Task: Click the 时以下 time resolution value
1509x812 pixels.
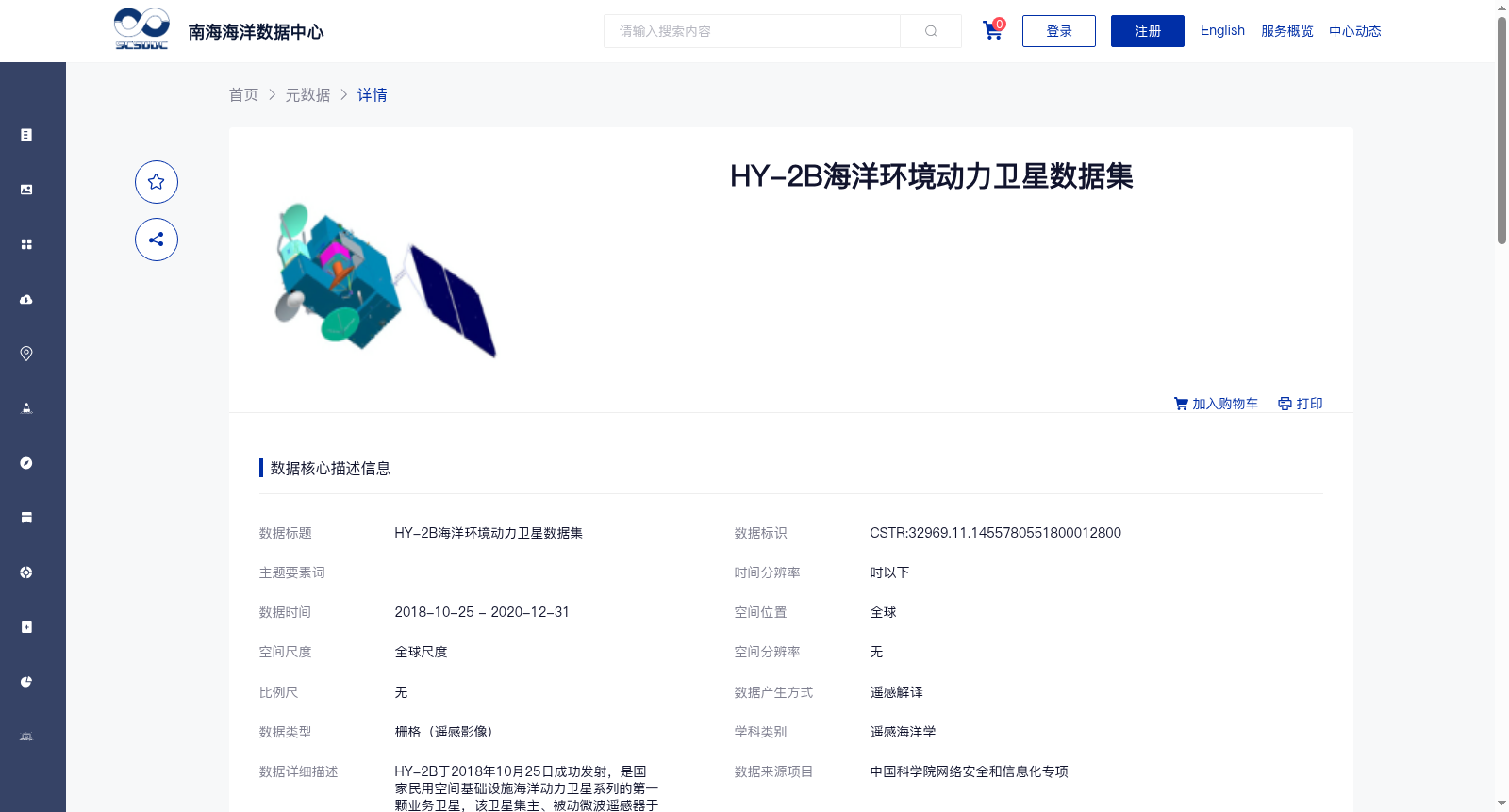Action: point(889,572)
